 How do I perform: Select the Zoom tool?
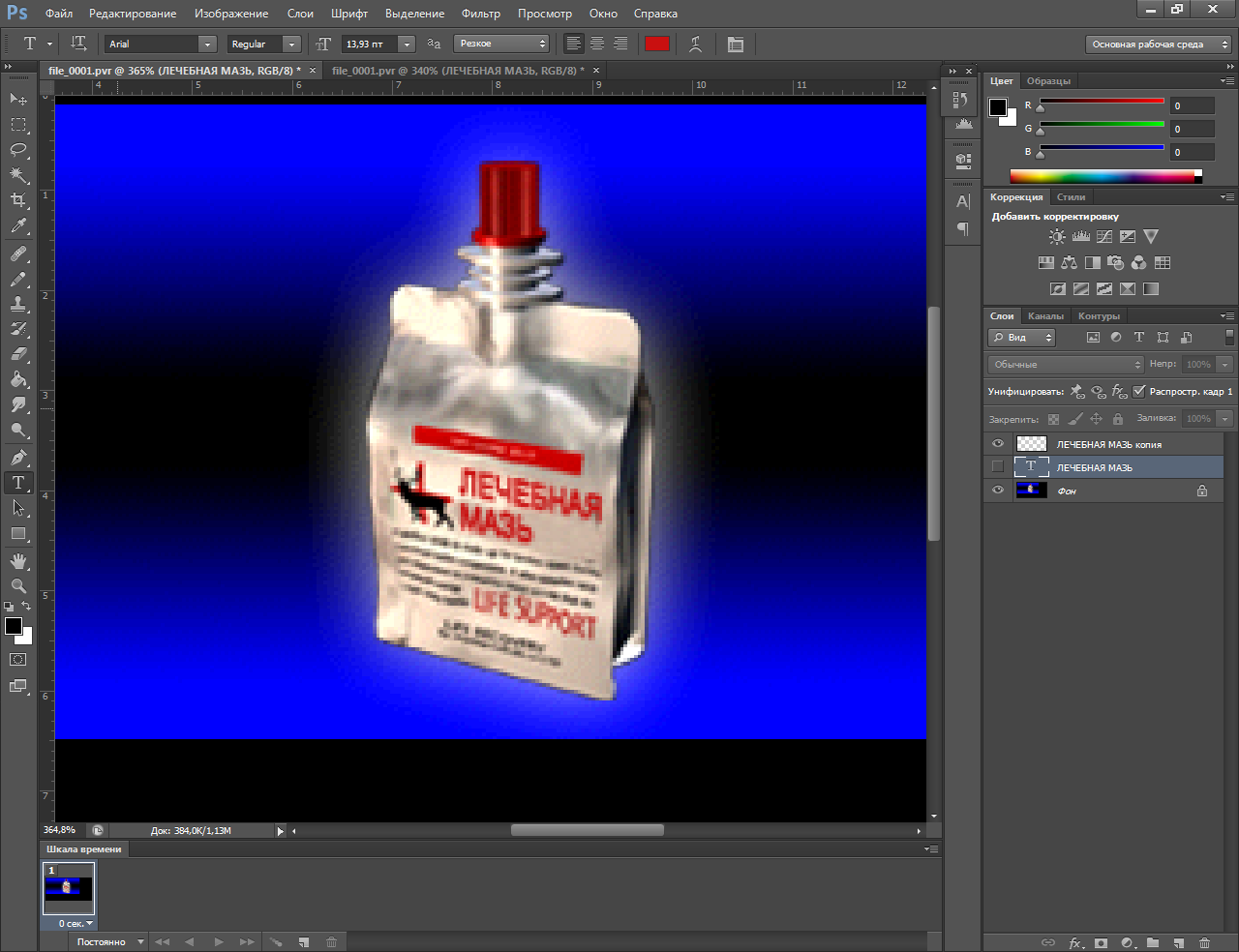pyautogui.click(x=18, y=586)
